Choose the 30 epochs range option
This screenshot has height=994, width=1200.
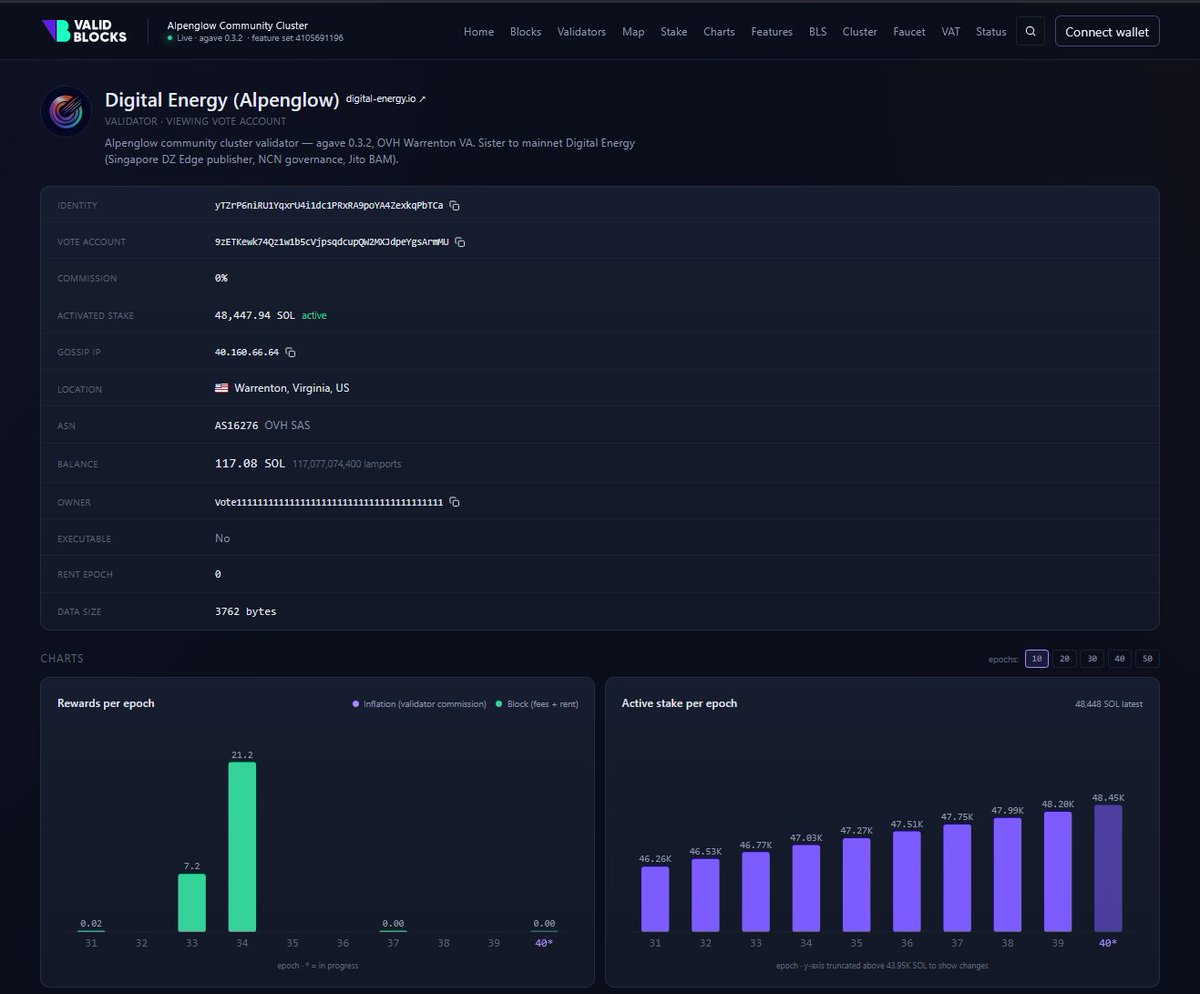pyautogui.click(x=1092, y=659)
